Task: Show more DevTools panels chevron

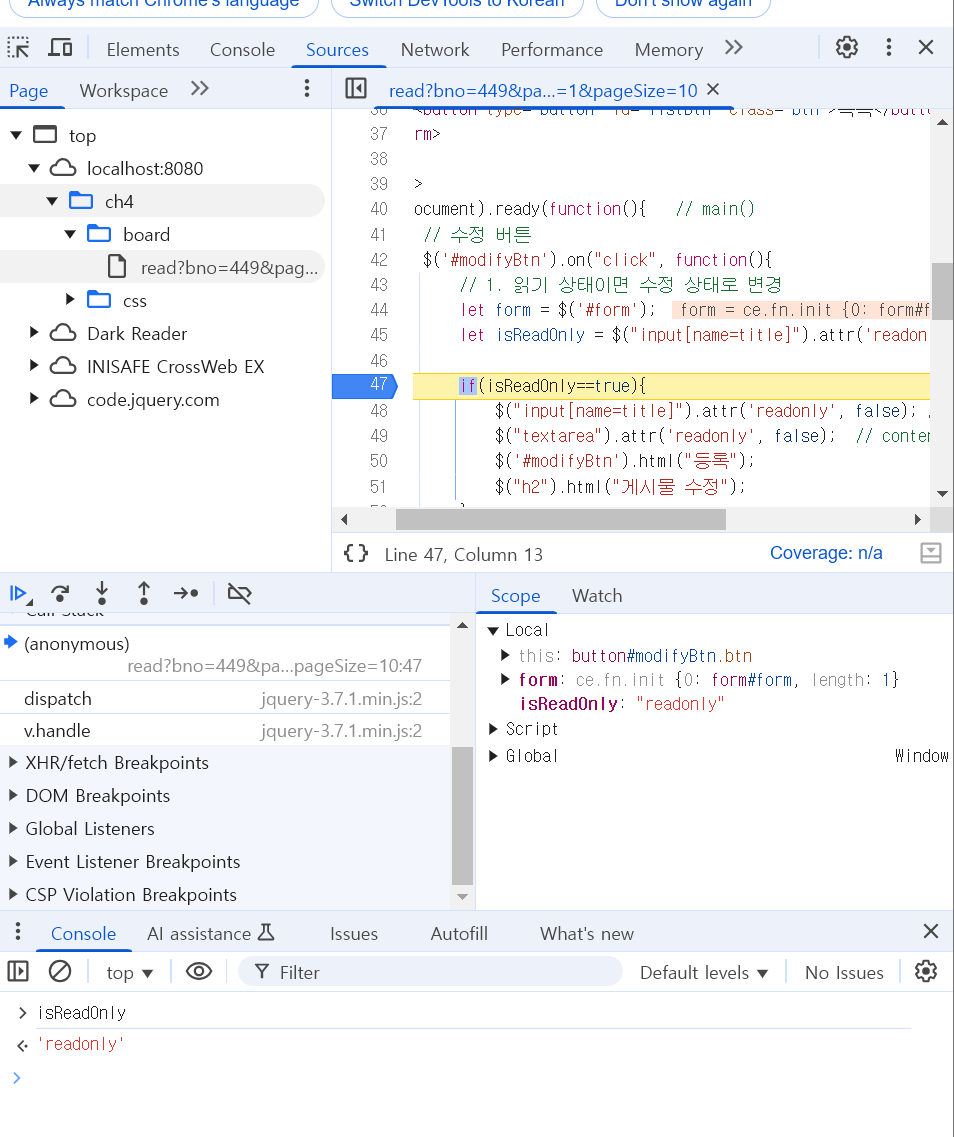Action: click(734, 48)
